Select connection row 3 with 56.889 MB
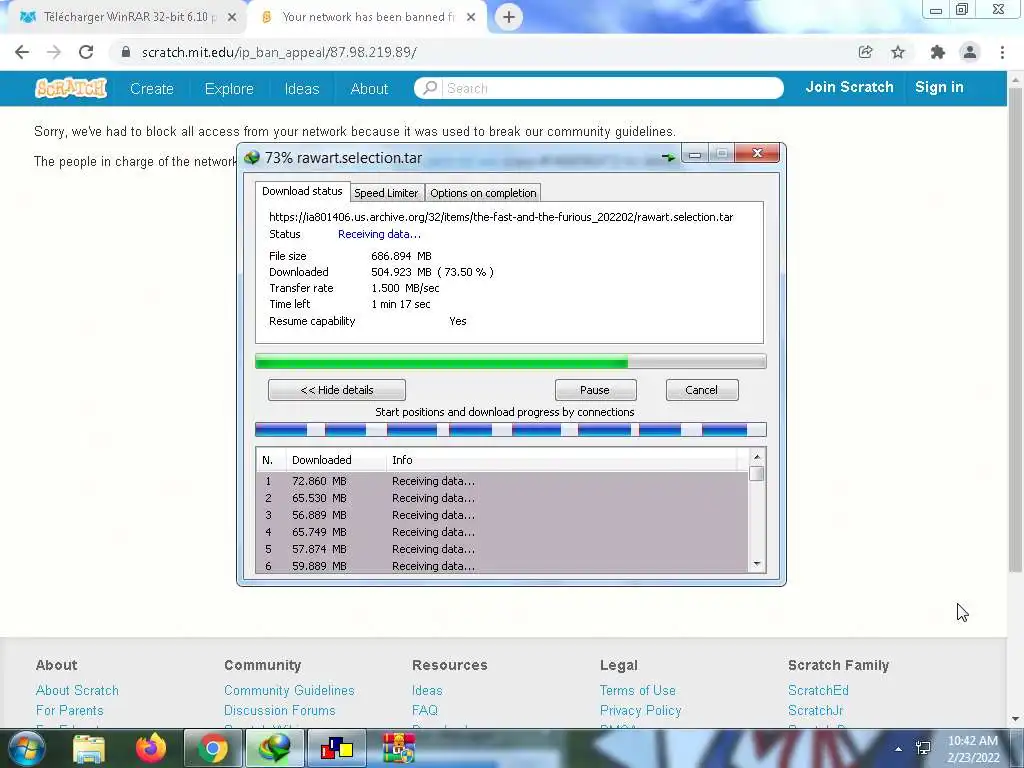The width and height of the screenshot is (1024, 768). coord(502,515)
